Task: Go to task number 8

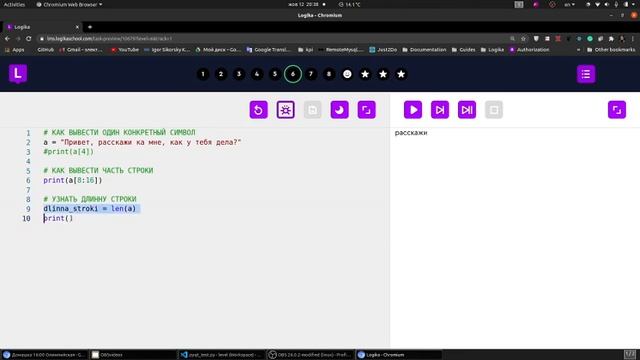Action: pyautogui.click(x=329, y=74)
